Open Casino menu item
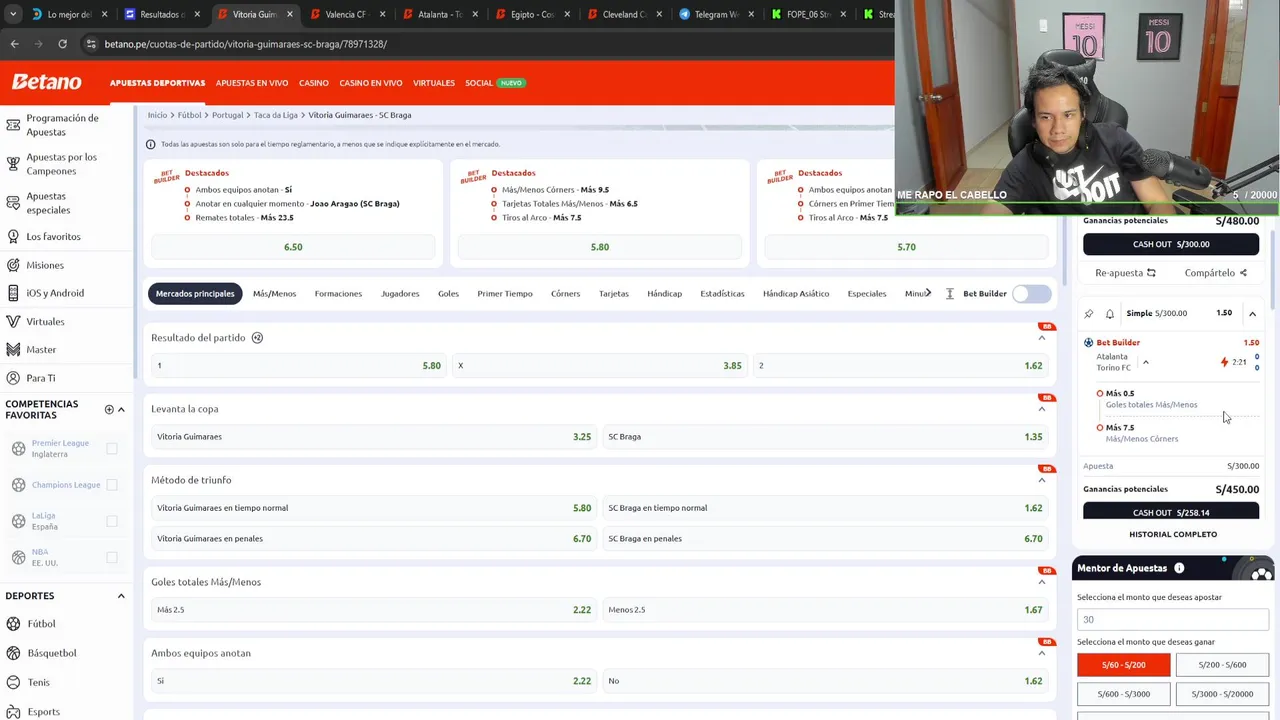The width and height of the screenshot is (1280, 720). 314,83
